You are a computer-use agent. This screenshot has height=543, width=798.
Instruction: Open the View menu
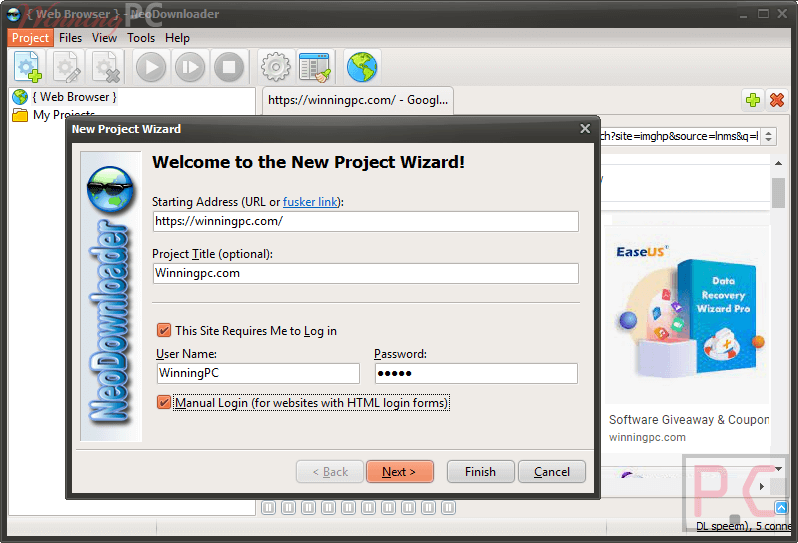pyautogui.click(x=104, y=38)
